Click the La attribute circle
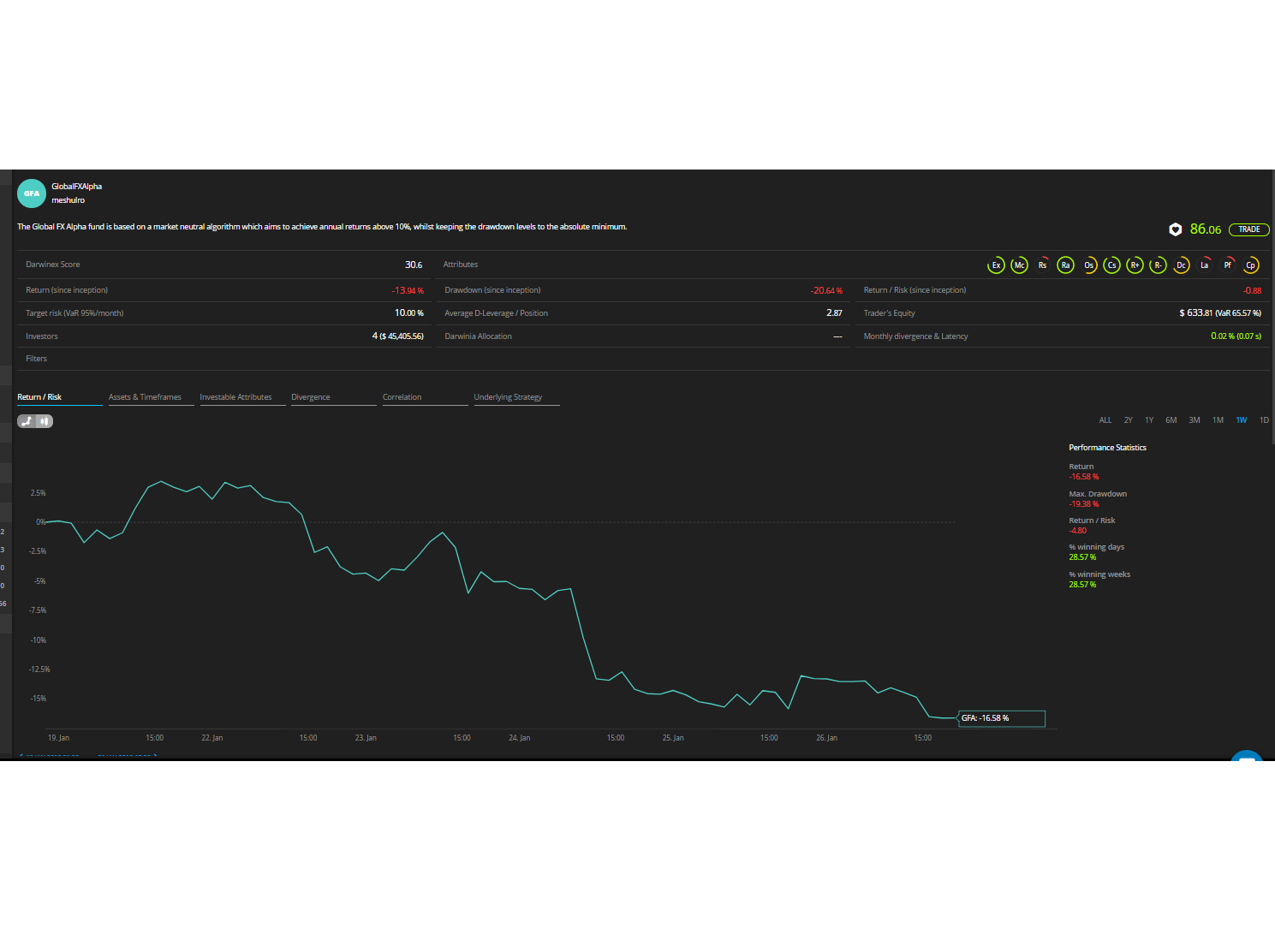This screenshot has width=1275, height=952. click(x=1204, y=265)
